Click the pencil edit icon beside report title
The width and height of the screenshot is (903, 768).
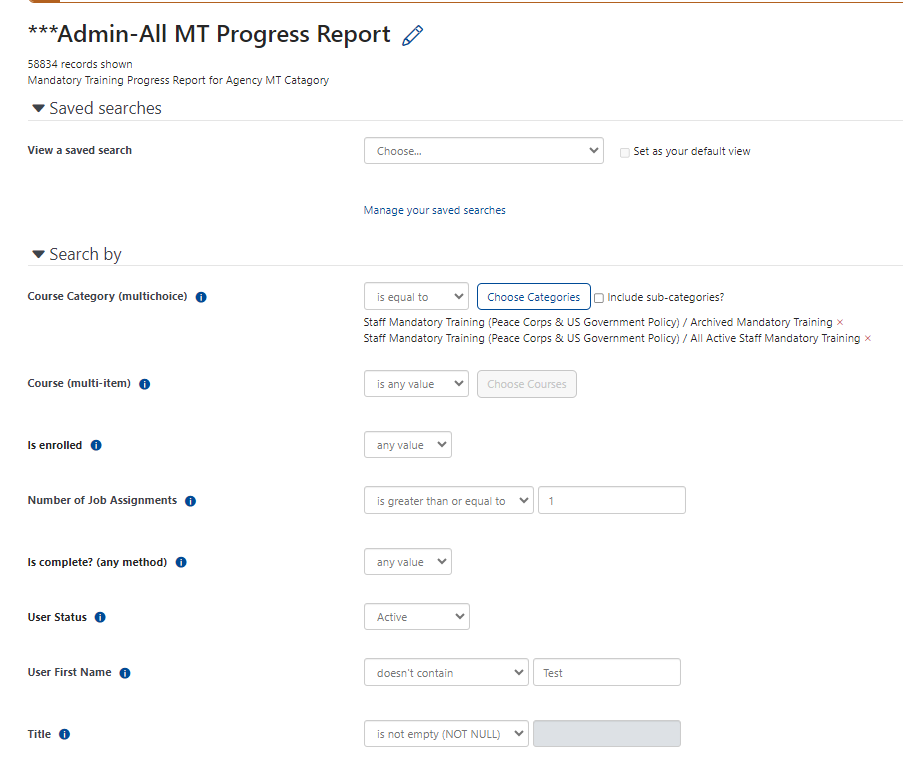tap(412, 35)
